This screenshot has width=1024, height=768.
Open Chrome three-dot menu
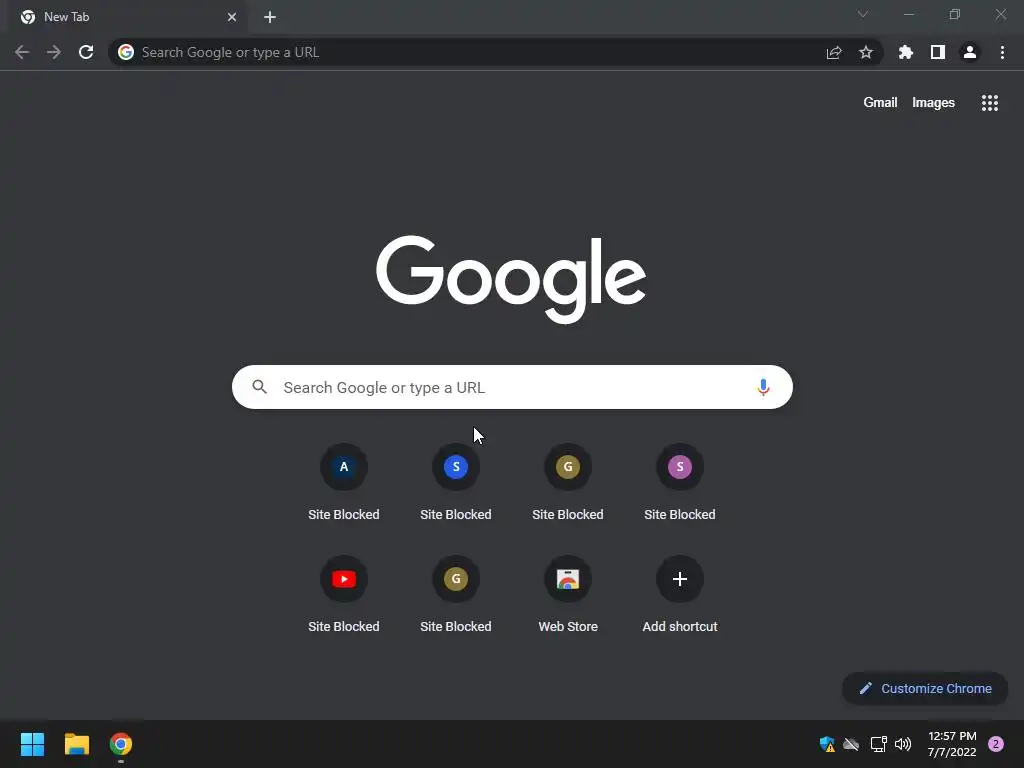(x=1002, y=52)
